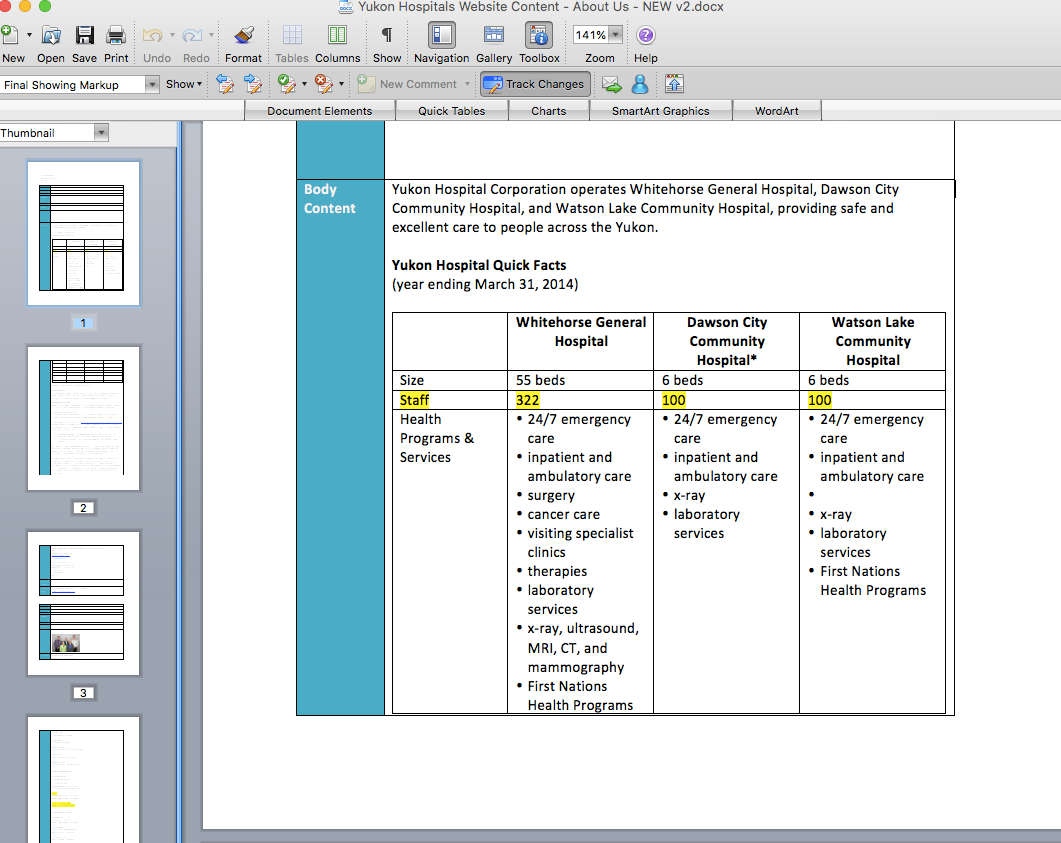The height and width of the screenshot is (843, 1061).
Task: Click the instant message person icon
Action: [639, 84]
